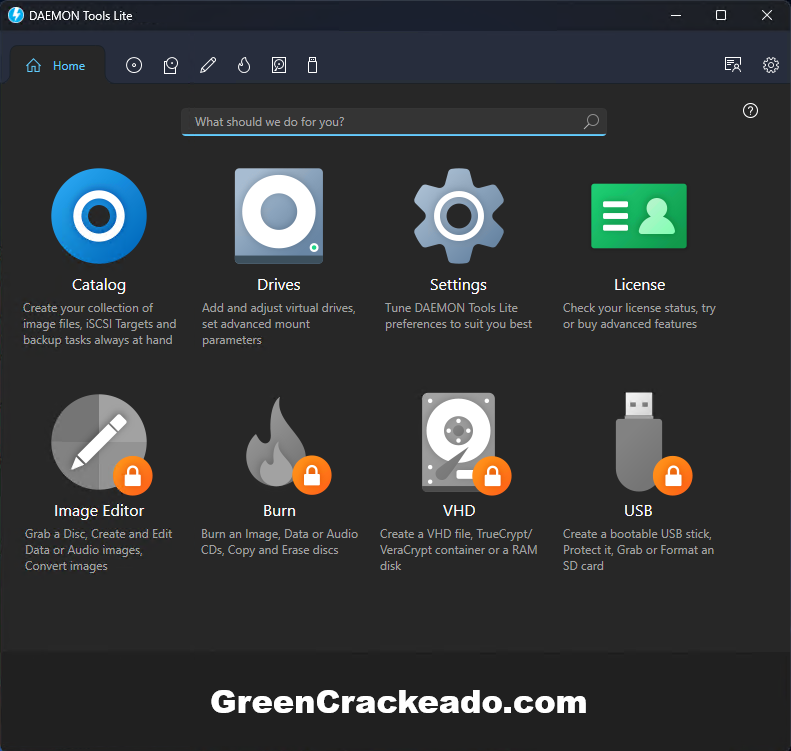Open the large Settings gear tile icon
This screenshot has height=751, width=791.
coord(459,216)
